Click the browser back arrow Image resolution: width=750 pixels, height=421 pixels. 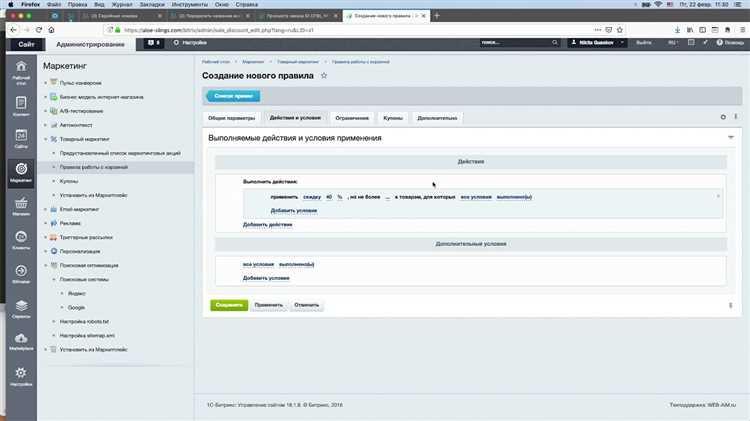[13, 30]
